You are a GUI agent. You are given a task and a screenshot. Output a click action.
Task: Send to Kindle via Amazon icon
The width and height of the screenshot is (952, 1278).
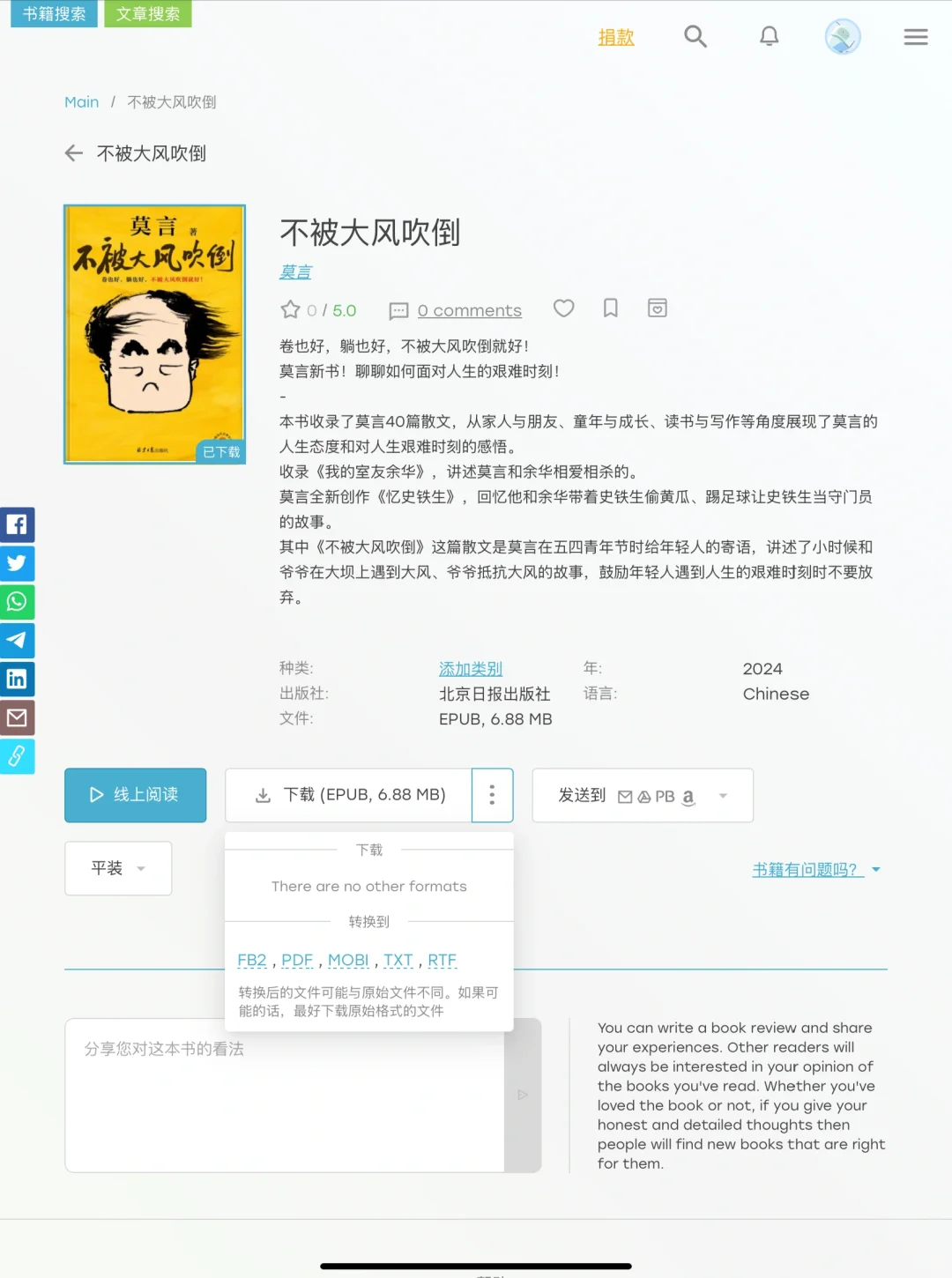click(x=688, y=797)
